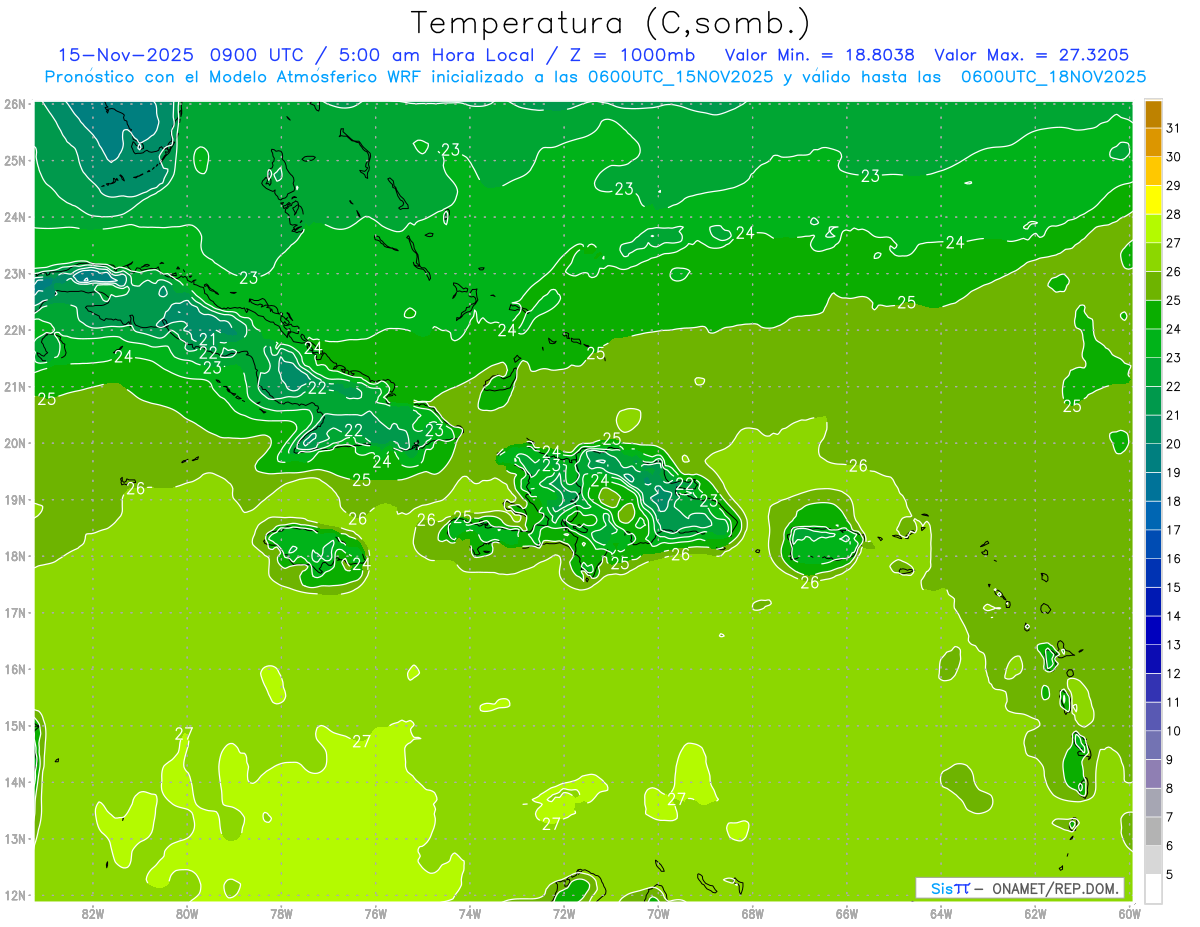
Task: Click the lime legend swatch between 27 and 28
Action: 1153,229
